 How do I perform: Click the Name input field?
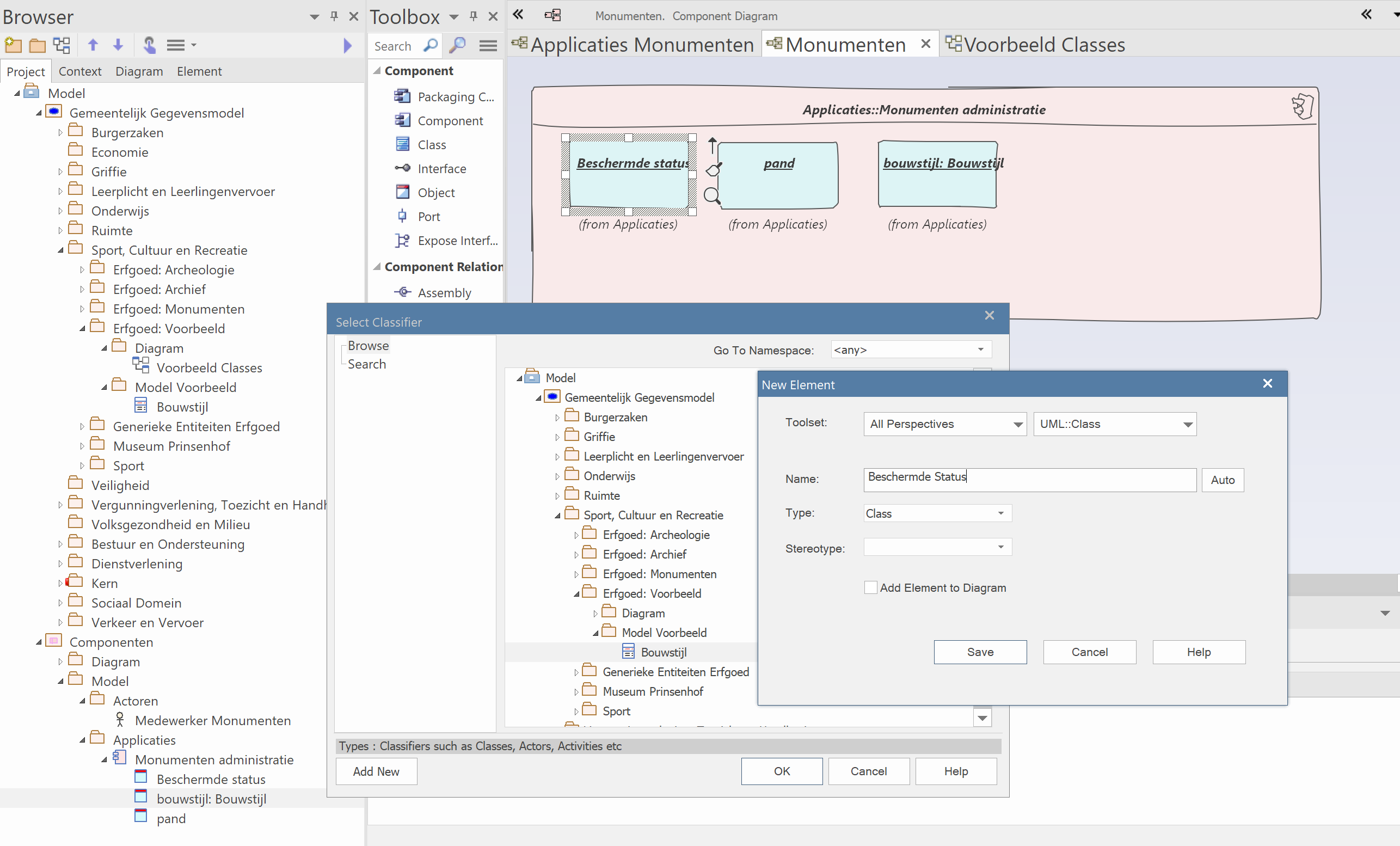click(1028, 479)
